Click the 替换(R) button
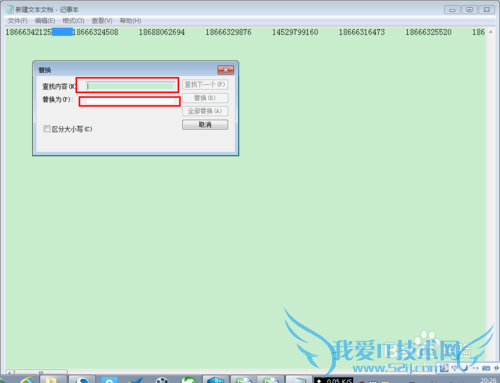 click(x=205, y=98)
